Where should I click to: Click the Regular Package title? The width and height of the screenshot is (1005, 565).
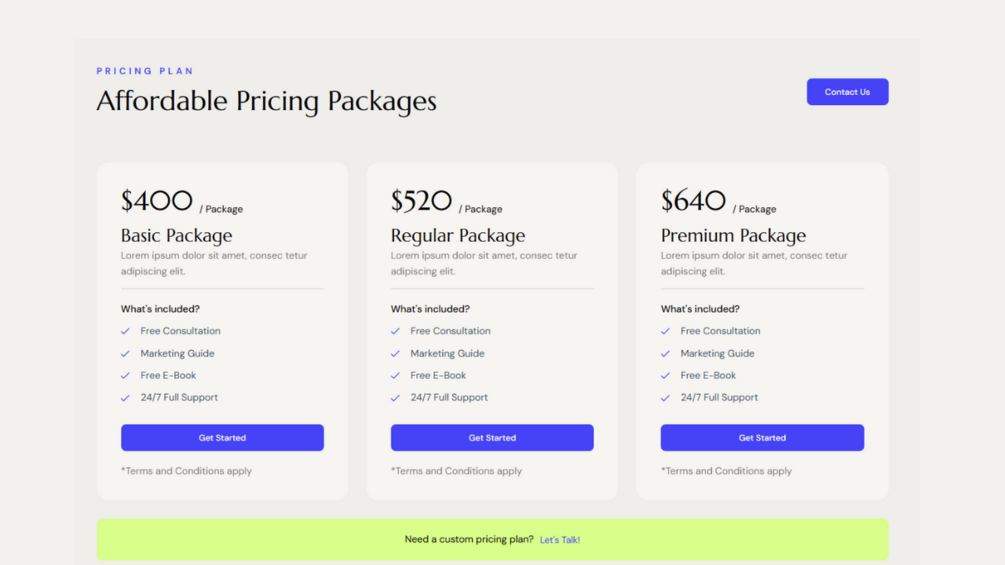point(458,236)
